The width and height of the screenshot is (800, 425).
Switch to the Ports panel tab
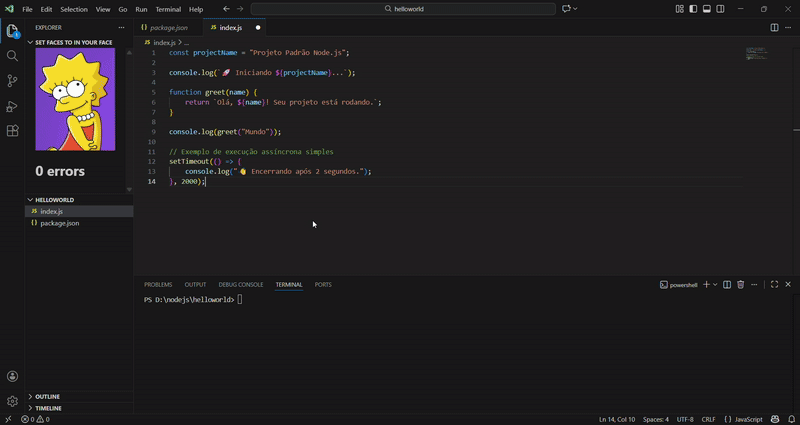[x=323, y=285]
